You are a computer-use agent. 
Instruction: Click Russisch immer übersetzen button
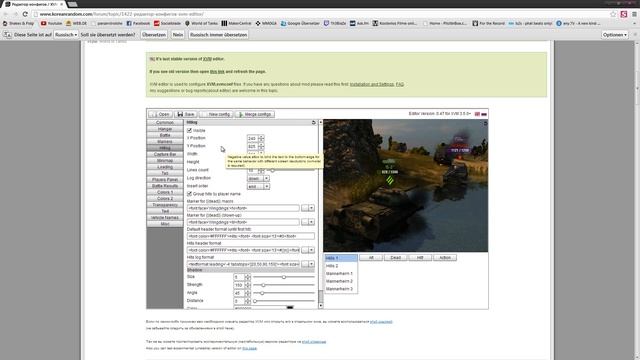(x=218, y=35)
